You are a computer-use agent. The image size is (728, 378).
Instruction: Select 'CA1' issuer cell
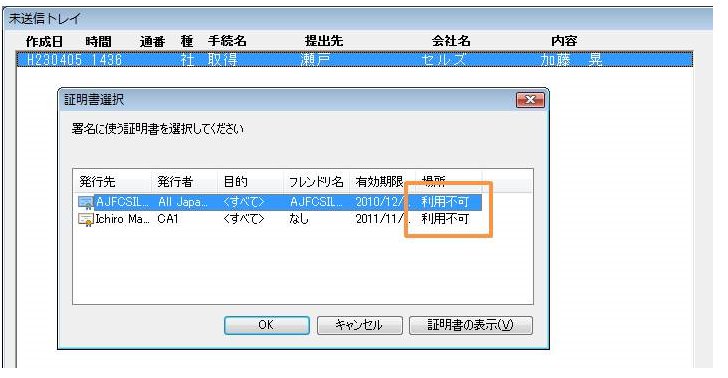[168, 219]
